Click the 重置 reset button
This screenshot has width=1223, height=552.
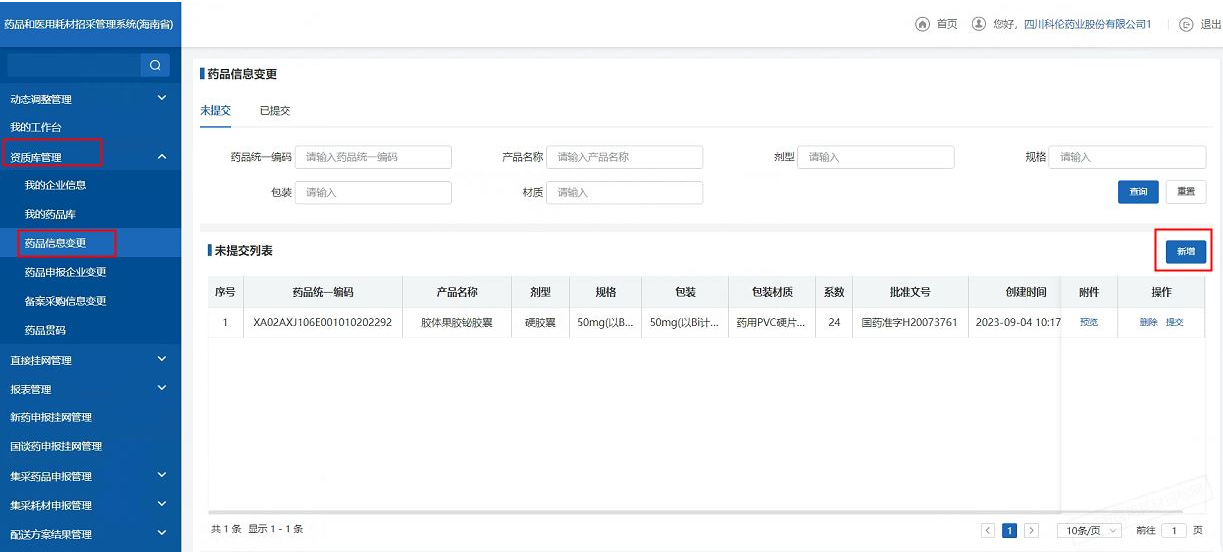point(1185,192)
